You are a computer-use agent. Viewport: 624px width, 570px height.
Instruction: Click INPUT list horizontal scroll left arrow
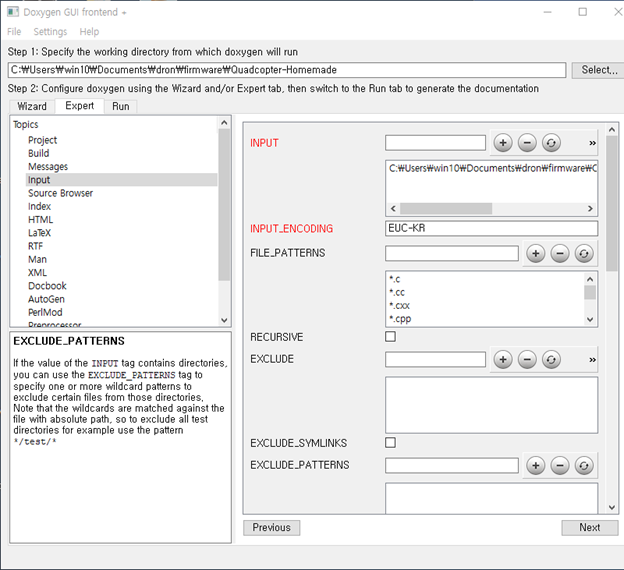click(393, 209)
